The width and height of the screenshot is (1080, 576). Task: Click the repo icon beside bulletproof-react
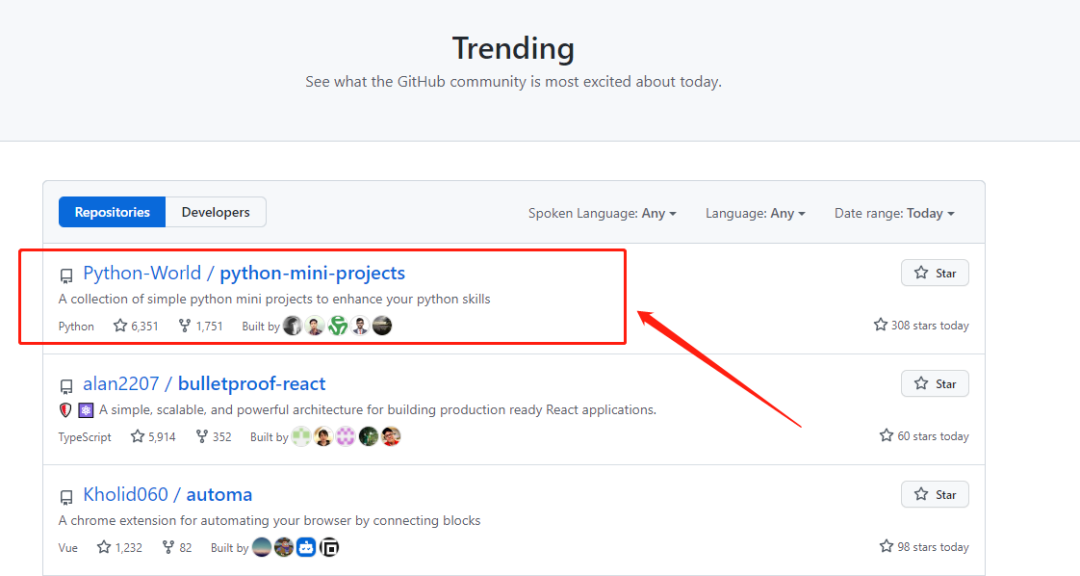coord(66,387)
